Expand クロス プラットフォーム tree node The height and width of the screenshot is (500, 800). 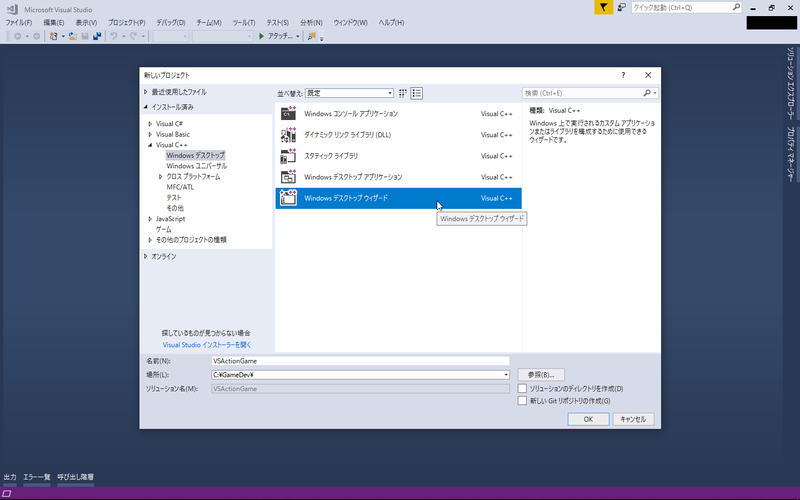pyautogui.click(x=160, y=177)
